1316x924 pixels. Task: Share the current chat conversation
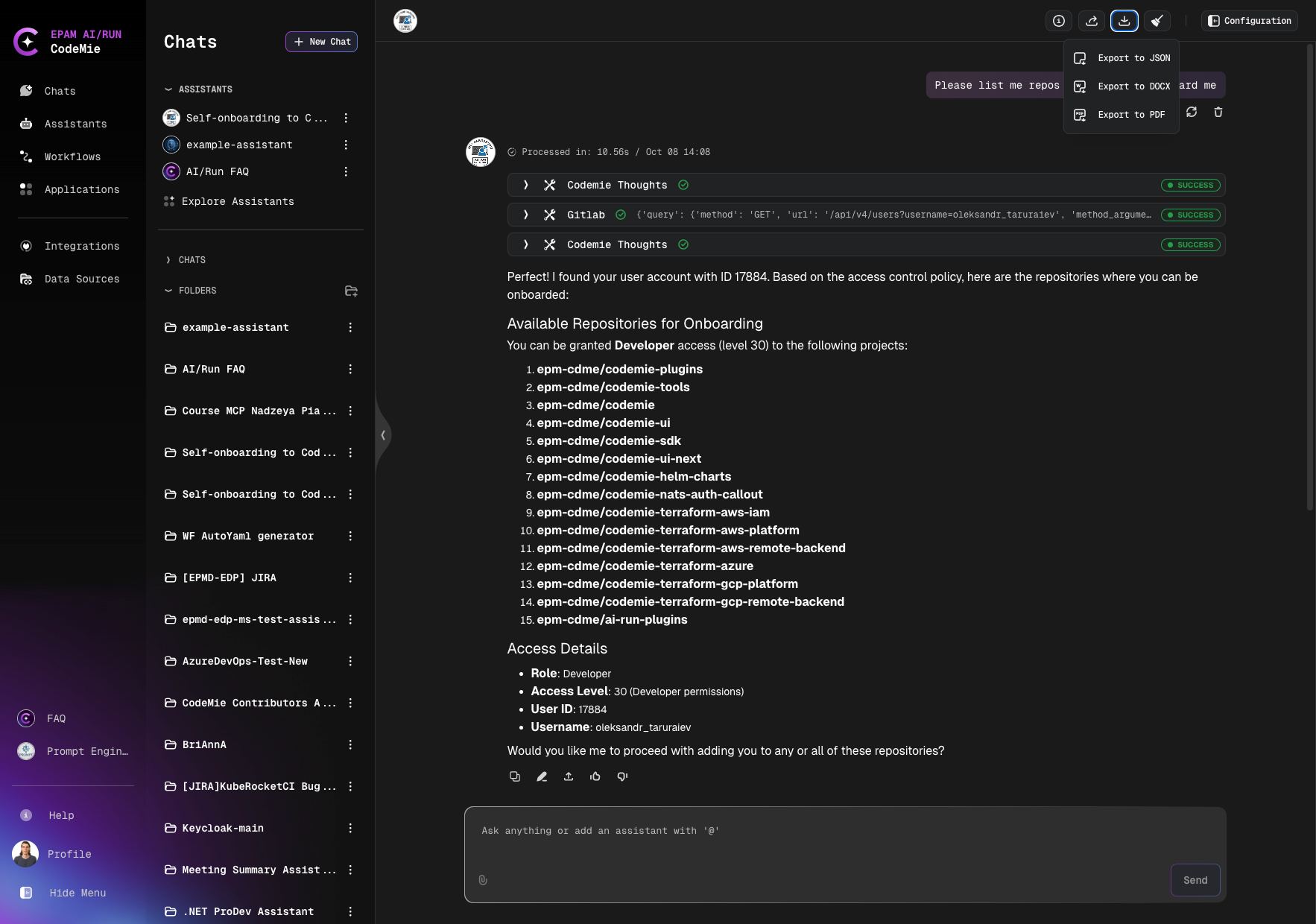(1092, 21)
